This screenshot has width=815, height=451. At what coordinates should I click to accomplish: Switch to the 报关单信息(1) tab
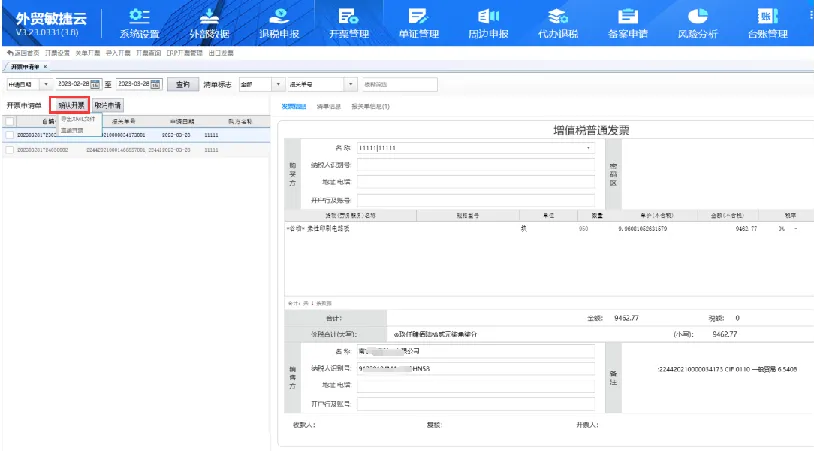[x=370, y=107]
